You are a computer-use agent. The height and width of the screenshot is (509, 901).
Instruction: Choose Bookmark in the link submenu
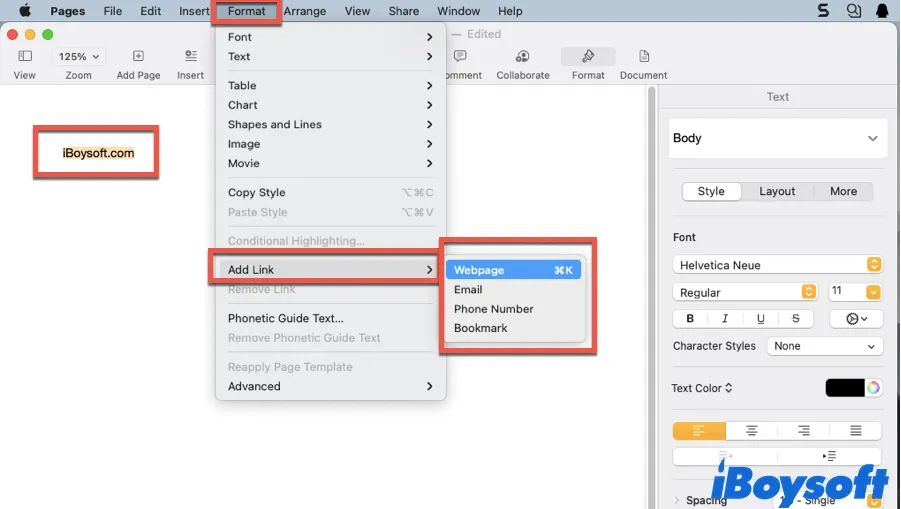(x=481, y=328)
